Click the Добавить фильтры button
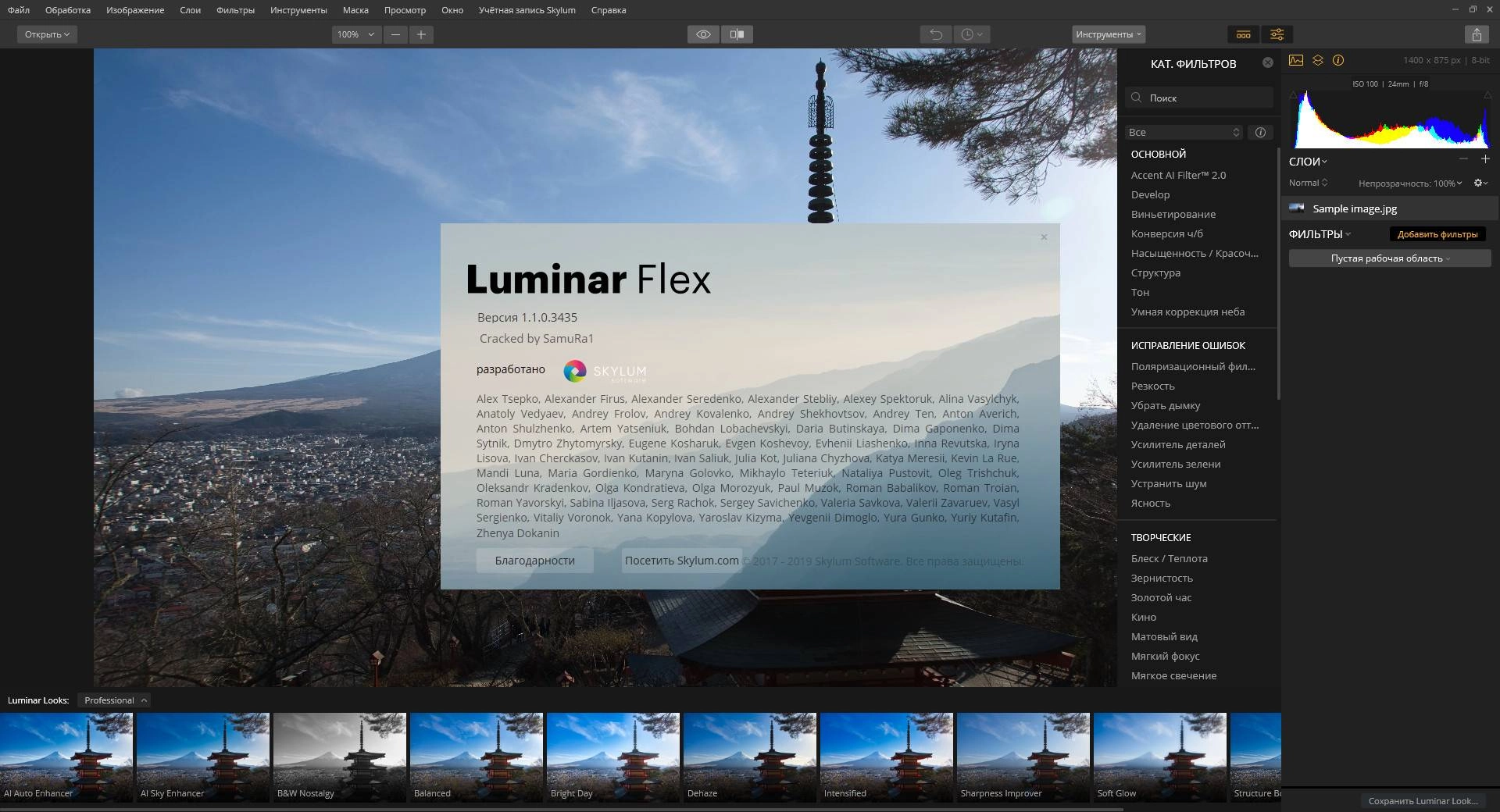The width and height of the screenshot is (1500, 812). coord(1437,234)
